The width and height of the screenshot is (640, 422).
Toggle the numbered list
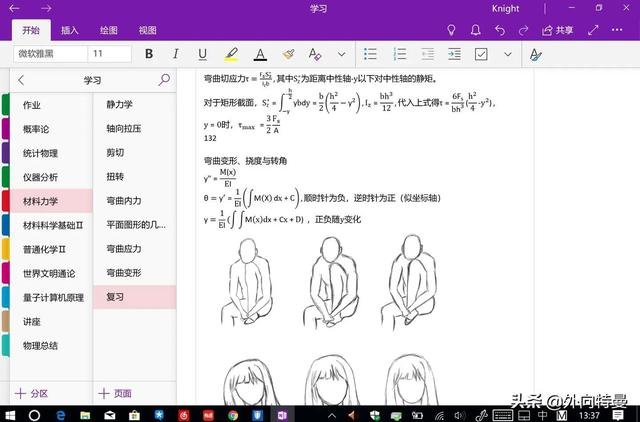[x=400, y=54]
